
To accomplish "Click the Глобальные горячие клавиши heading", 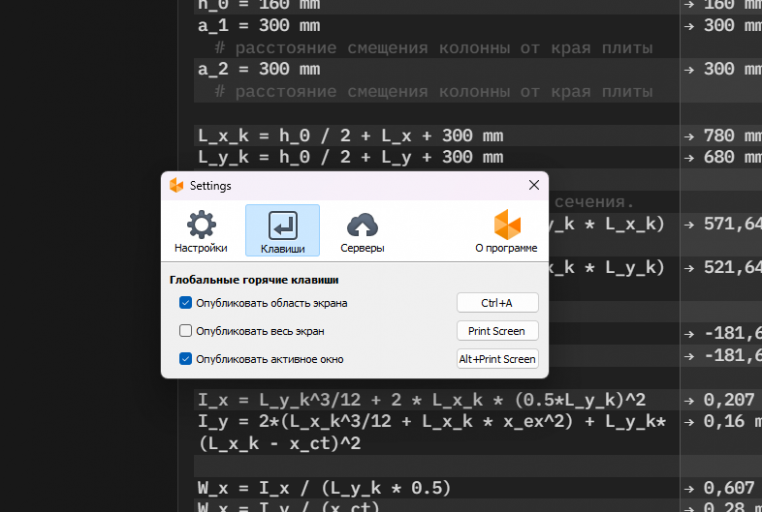I will [x=254, y=280].
